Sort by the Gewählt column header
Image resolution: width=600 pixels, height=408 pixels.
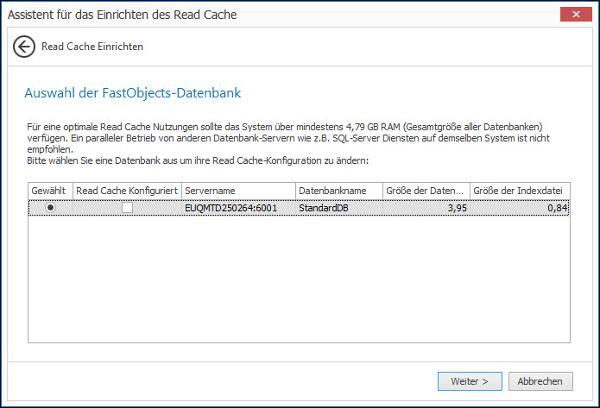(x=51, y=191)
